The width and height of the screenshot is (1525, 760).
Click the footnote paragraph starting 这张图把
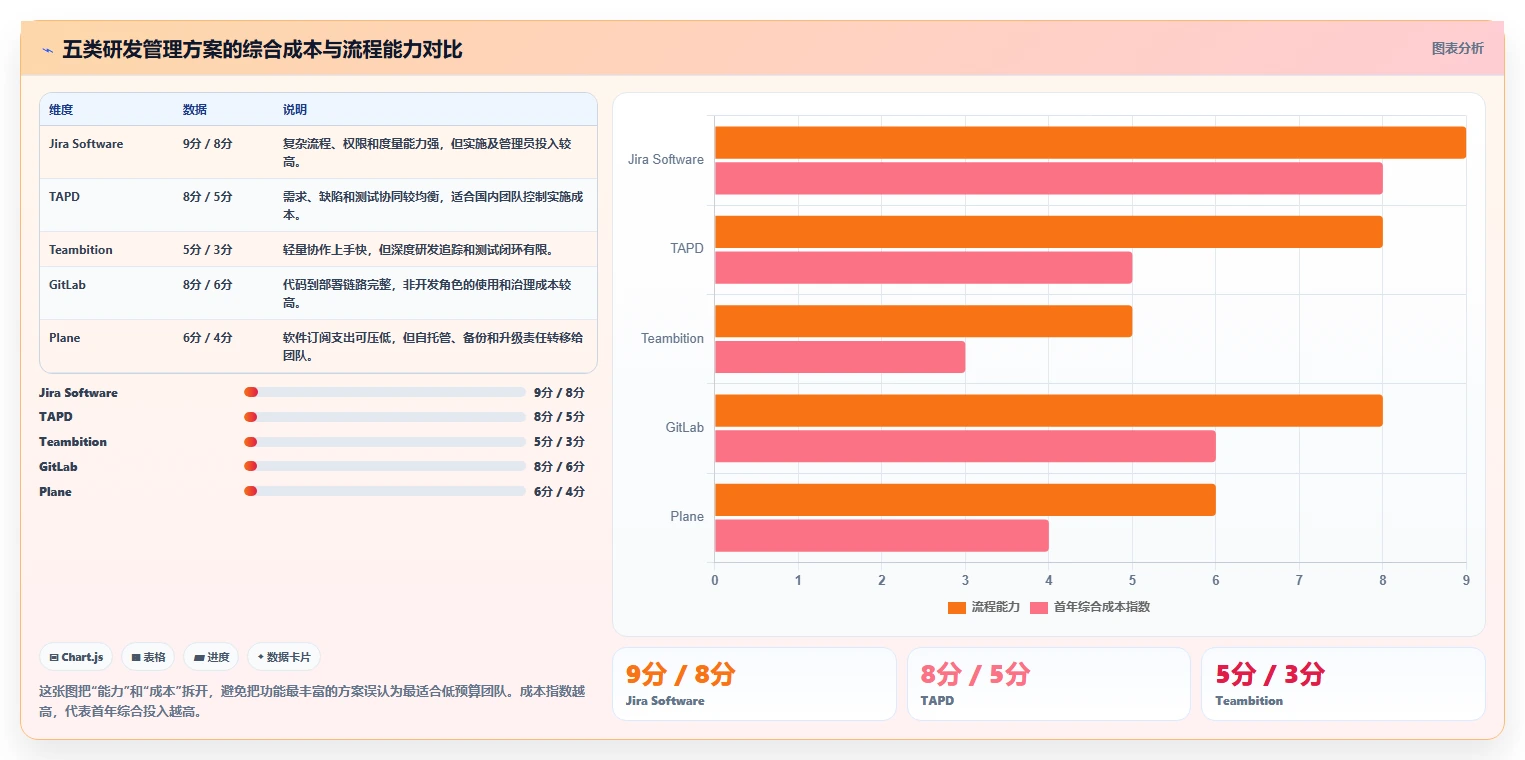click(x=312, y=701)
